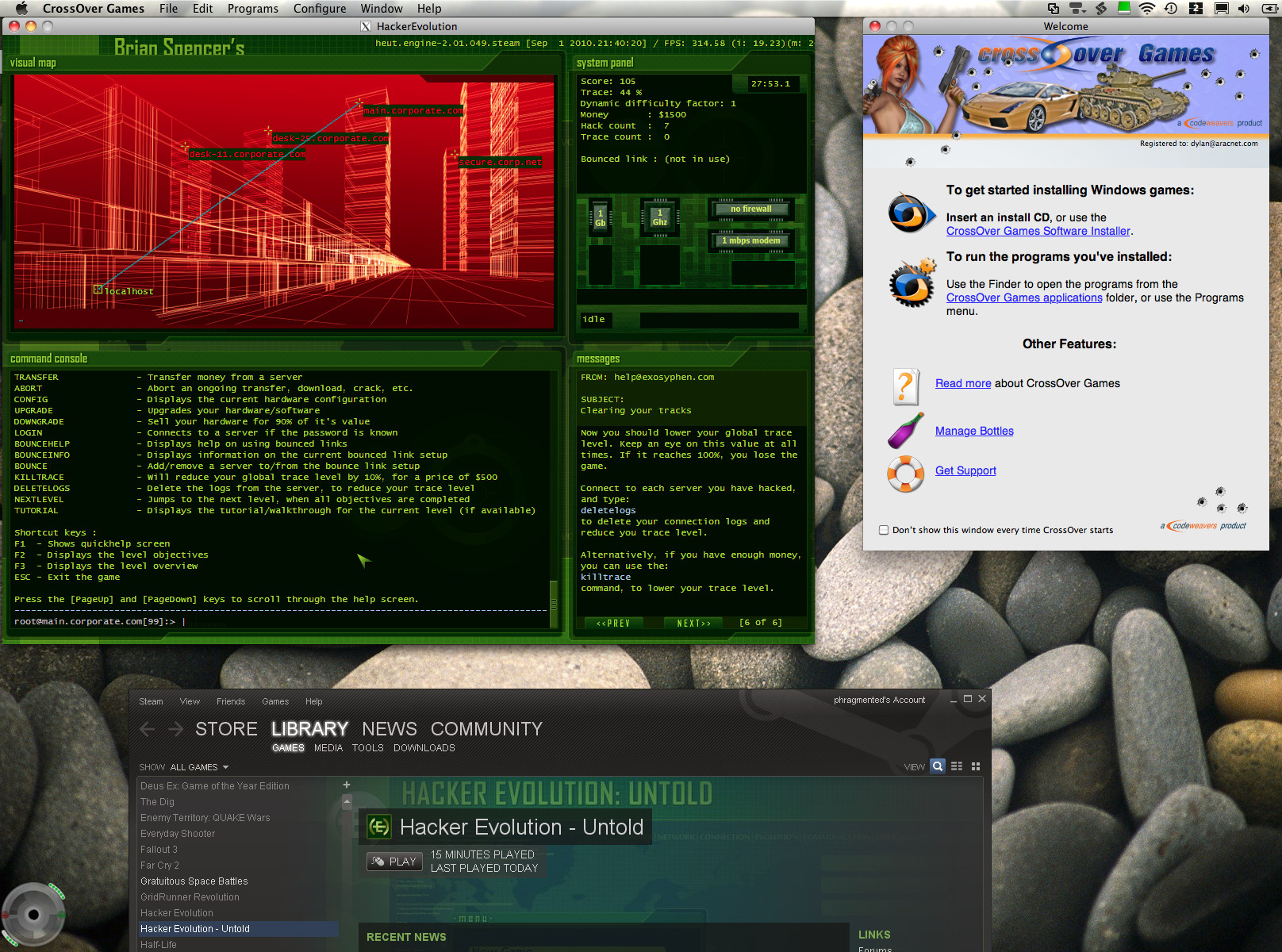Go forward with Steam forward arrow

pyautogui.click(x=176, y=729)
